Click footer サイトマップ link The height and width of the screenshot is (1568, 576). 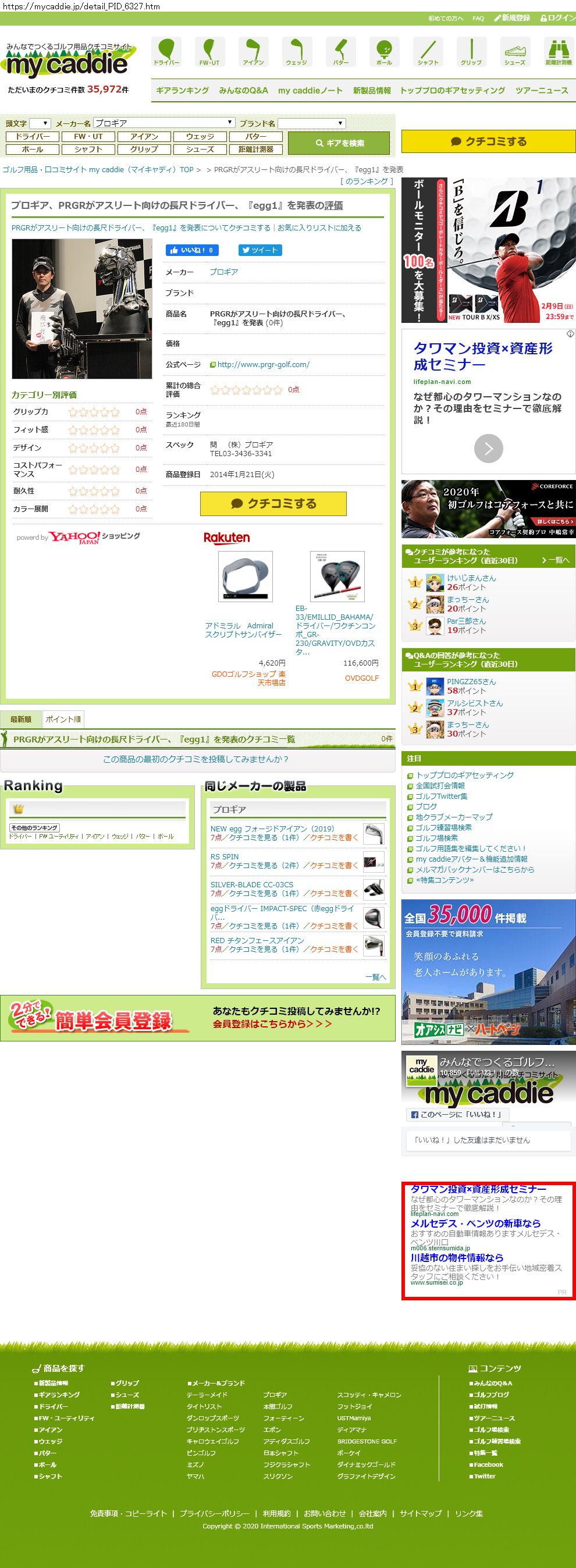pyautogui.click(x=421, y=1513)
